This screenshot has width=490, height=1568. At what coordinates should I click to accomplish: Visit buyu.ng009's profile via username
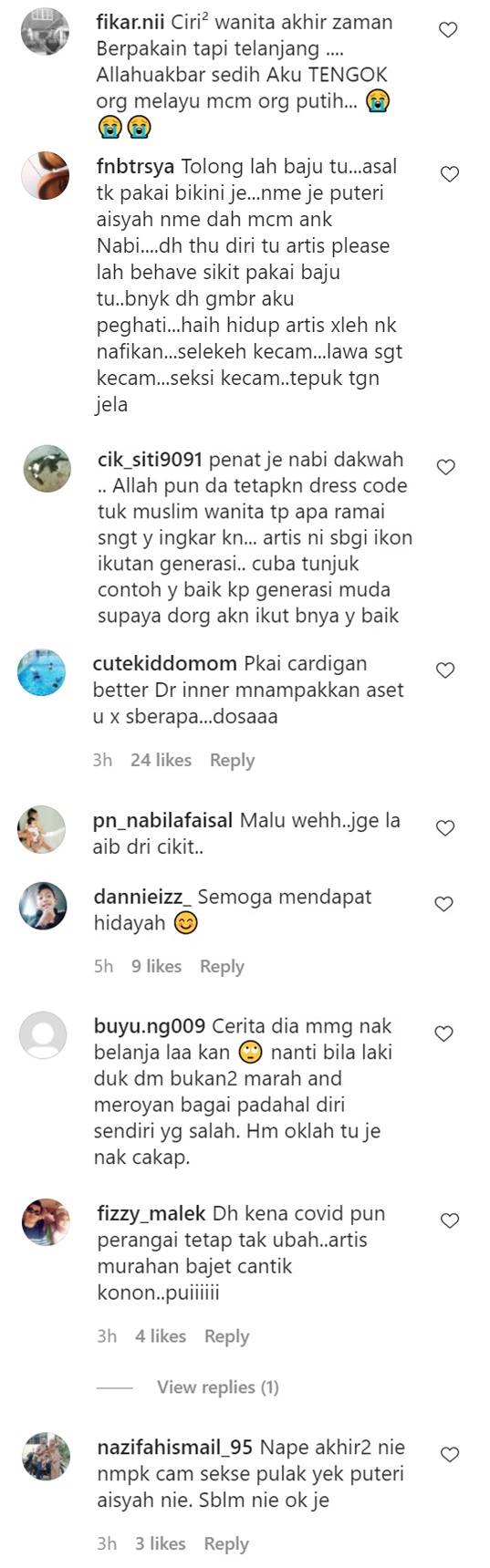150,1026
